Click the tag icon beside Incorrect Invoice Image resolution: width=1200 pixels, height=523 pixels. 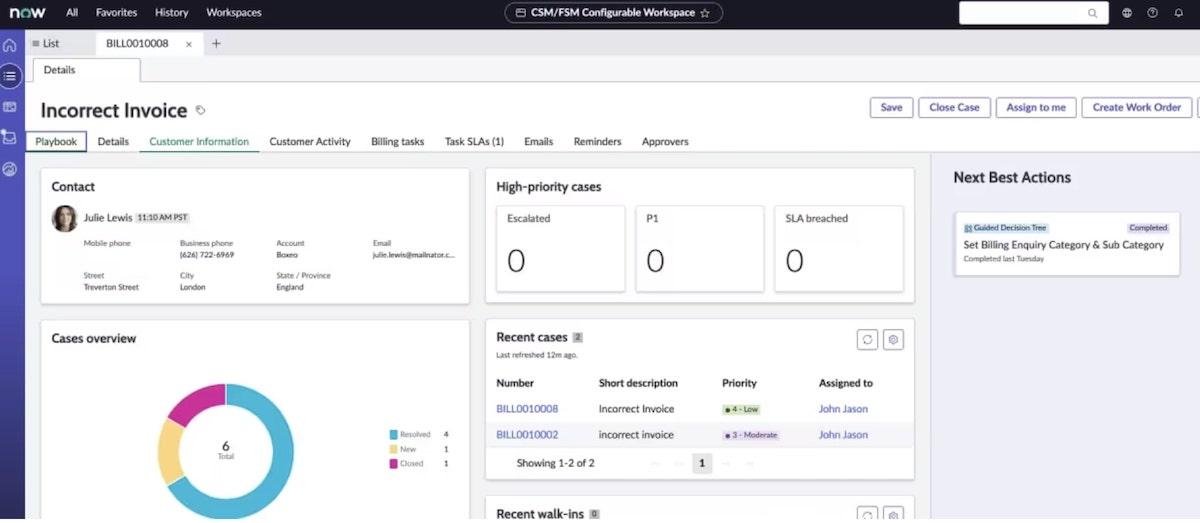pyautogui.click(x=200, y=111)
